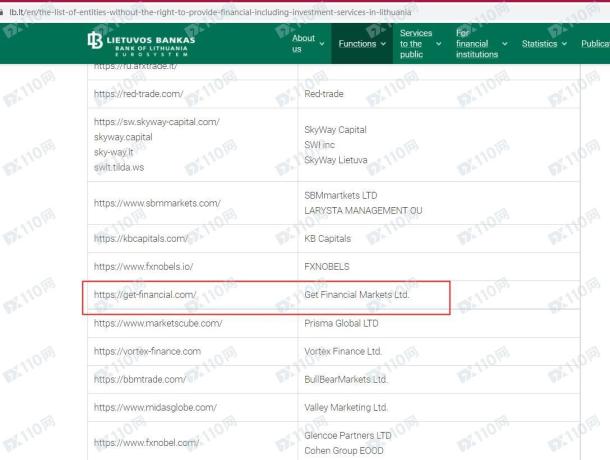Select https://www.midasglobe.com/ cell
The image size is (610, 460).
click(193, 407)
